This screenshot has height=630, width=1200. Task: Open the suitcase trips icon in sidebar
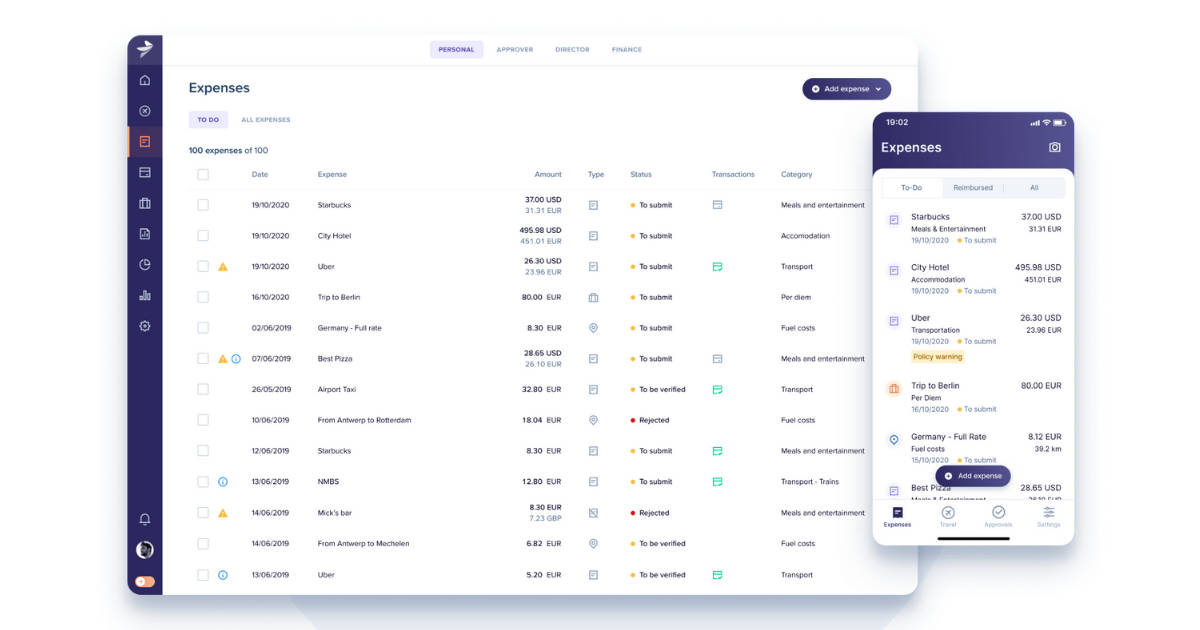tap(145, 203)
